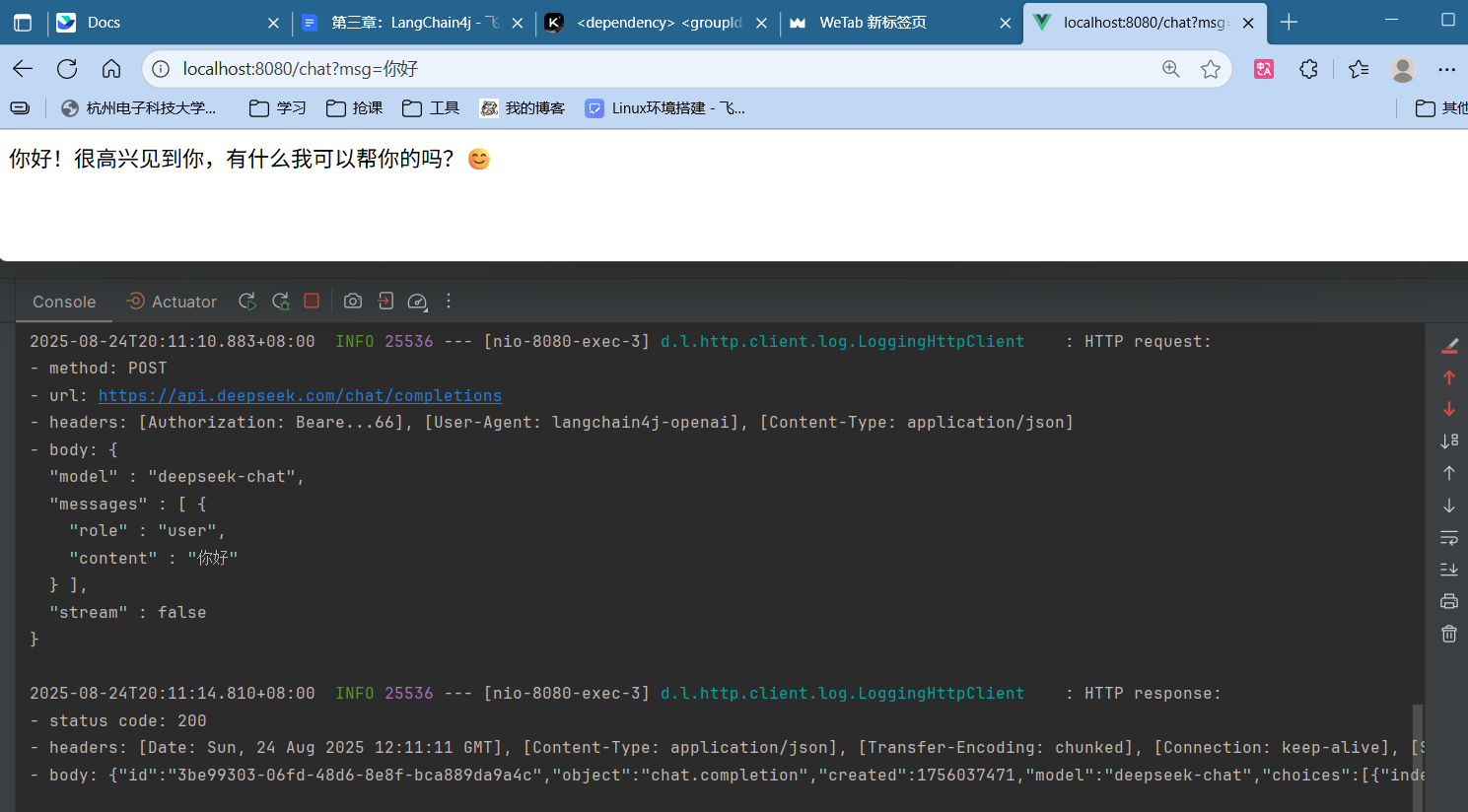Select the '"stream" : false' log line

pyautogui.click(x=128, y=612)
